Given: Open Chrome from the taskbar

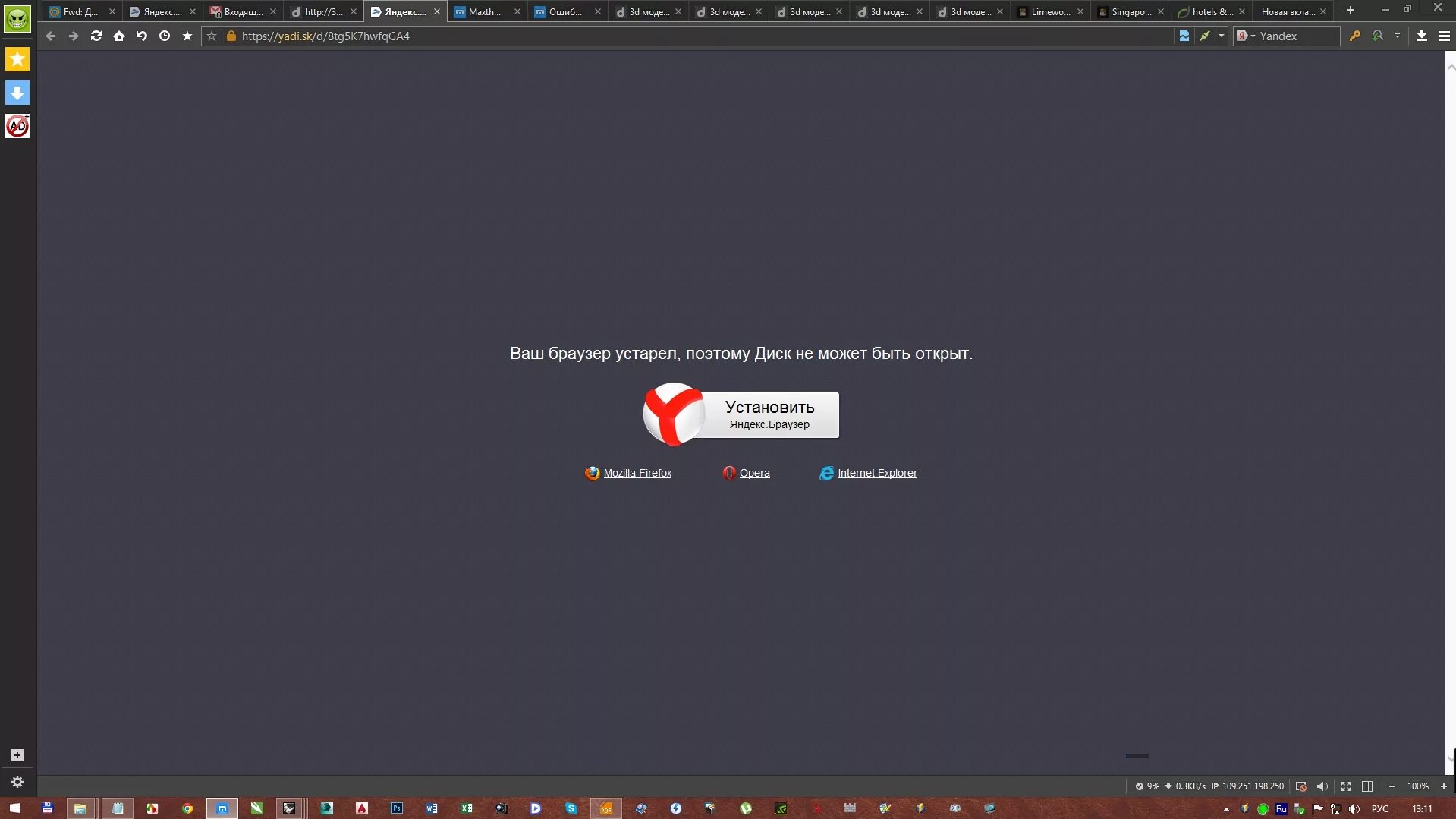Looking at the screenshot, I should [187, 808].
